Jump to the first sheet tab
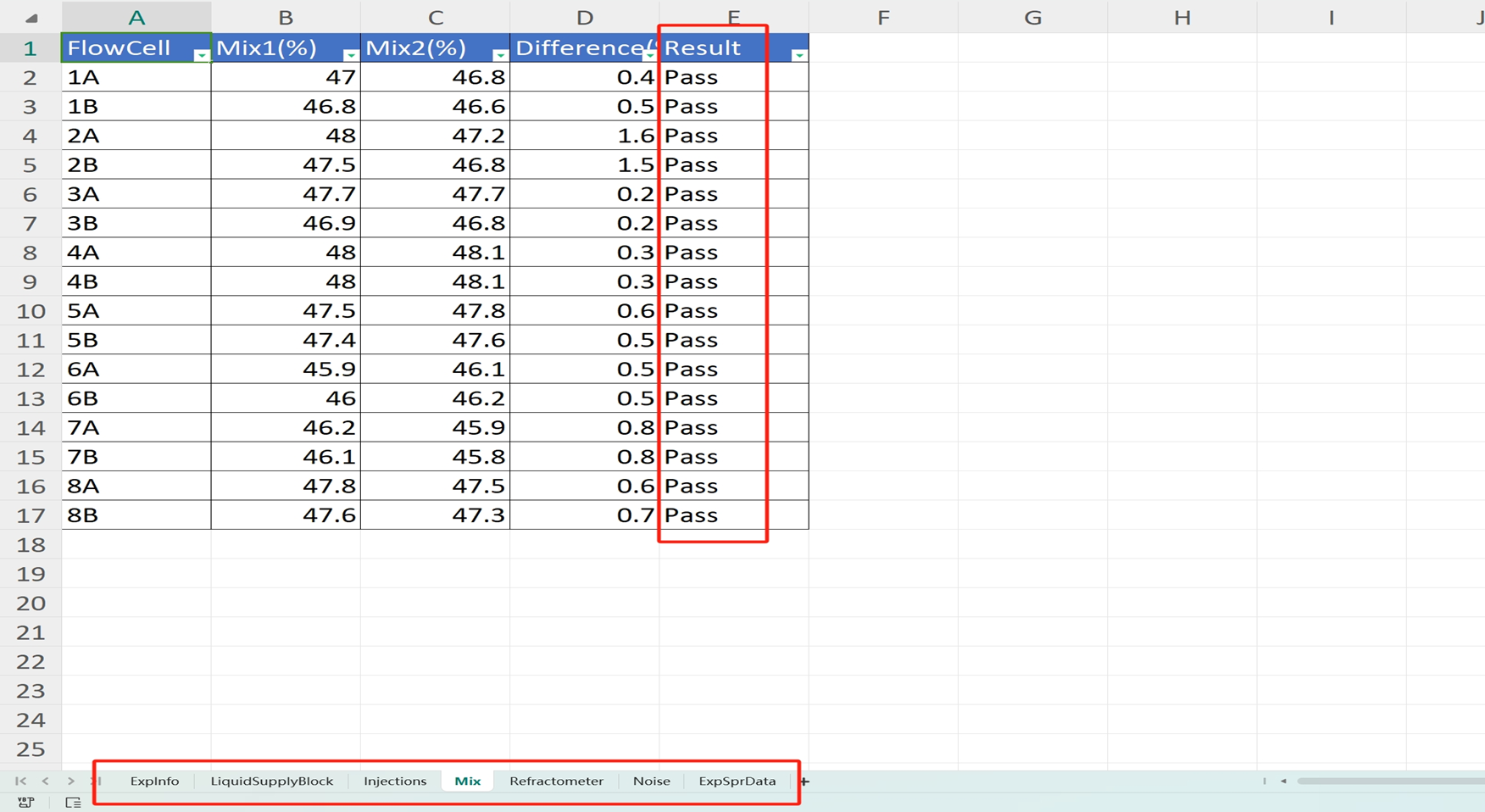The width and height of the screenshot is (1485, 812). click(20, 781)
